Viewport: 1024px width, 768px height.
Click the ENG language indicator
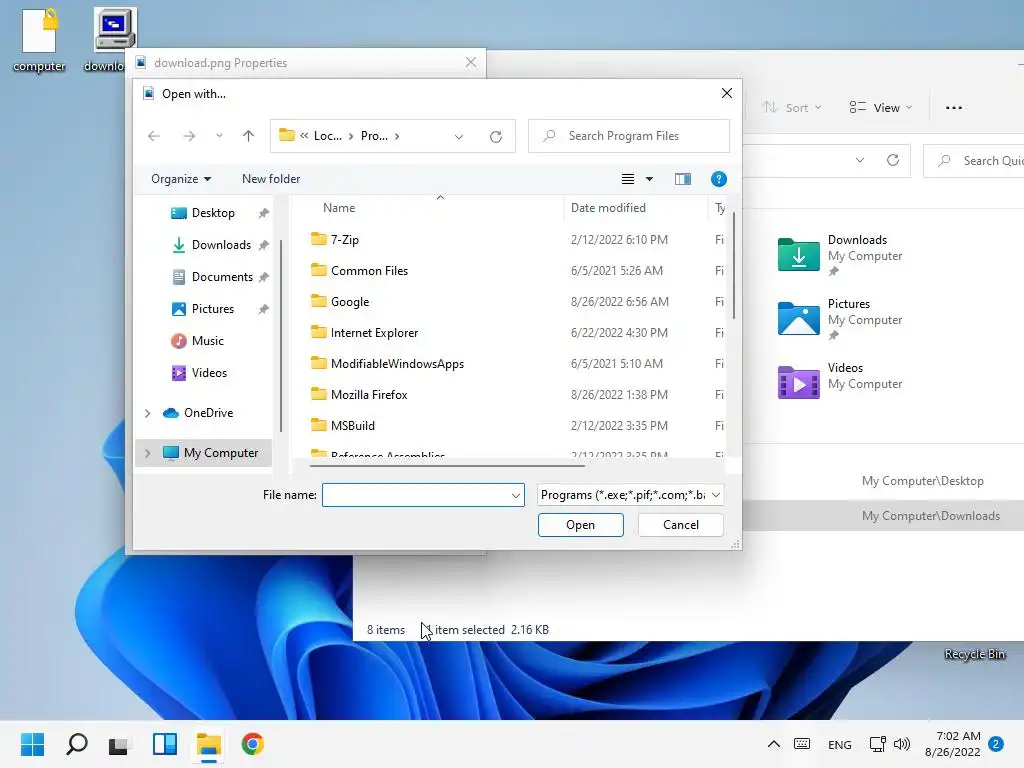(840, 744)
